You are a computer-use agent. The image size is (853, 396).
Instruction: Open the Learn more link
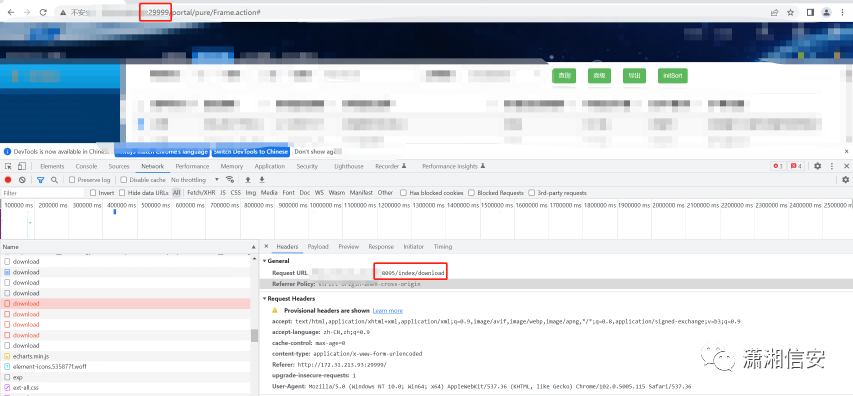coord(387,311)
